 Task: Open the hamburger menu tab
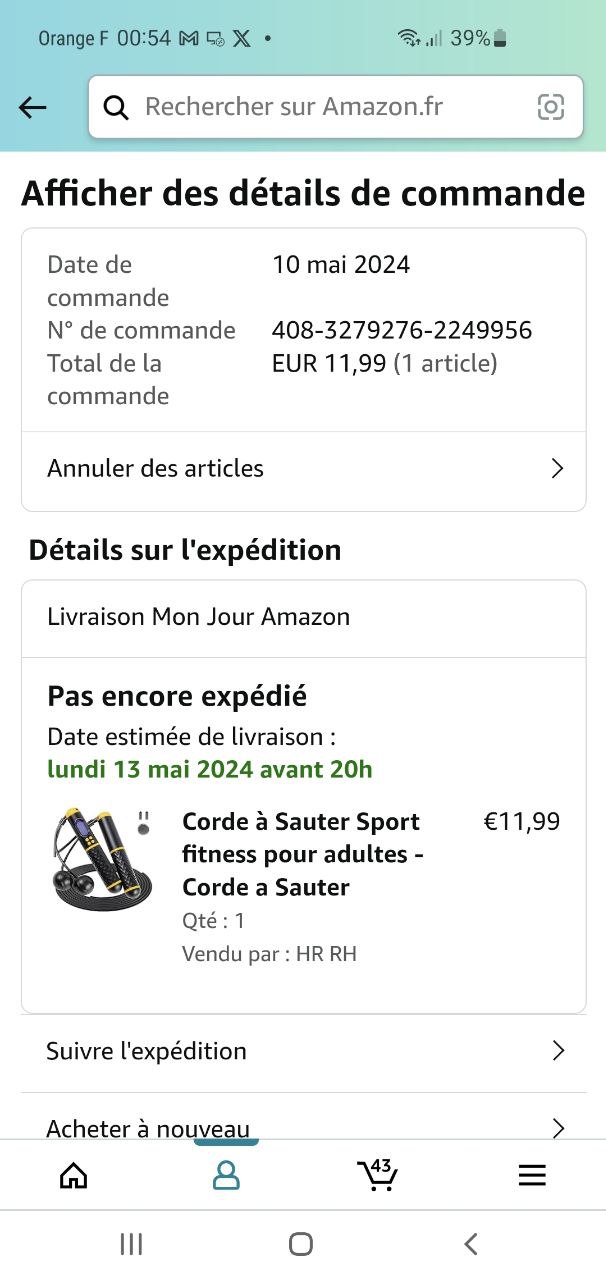coord(532,1175)
